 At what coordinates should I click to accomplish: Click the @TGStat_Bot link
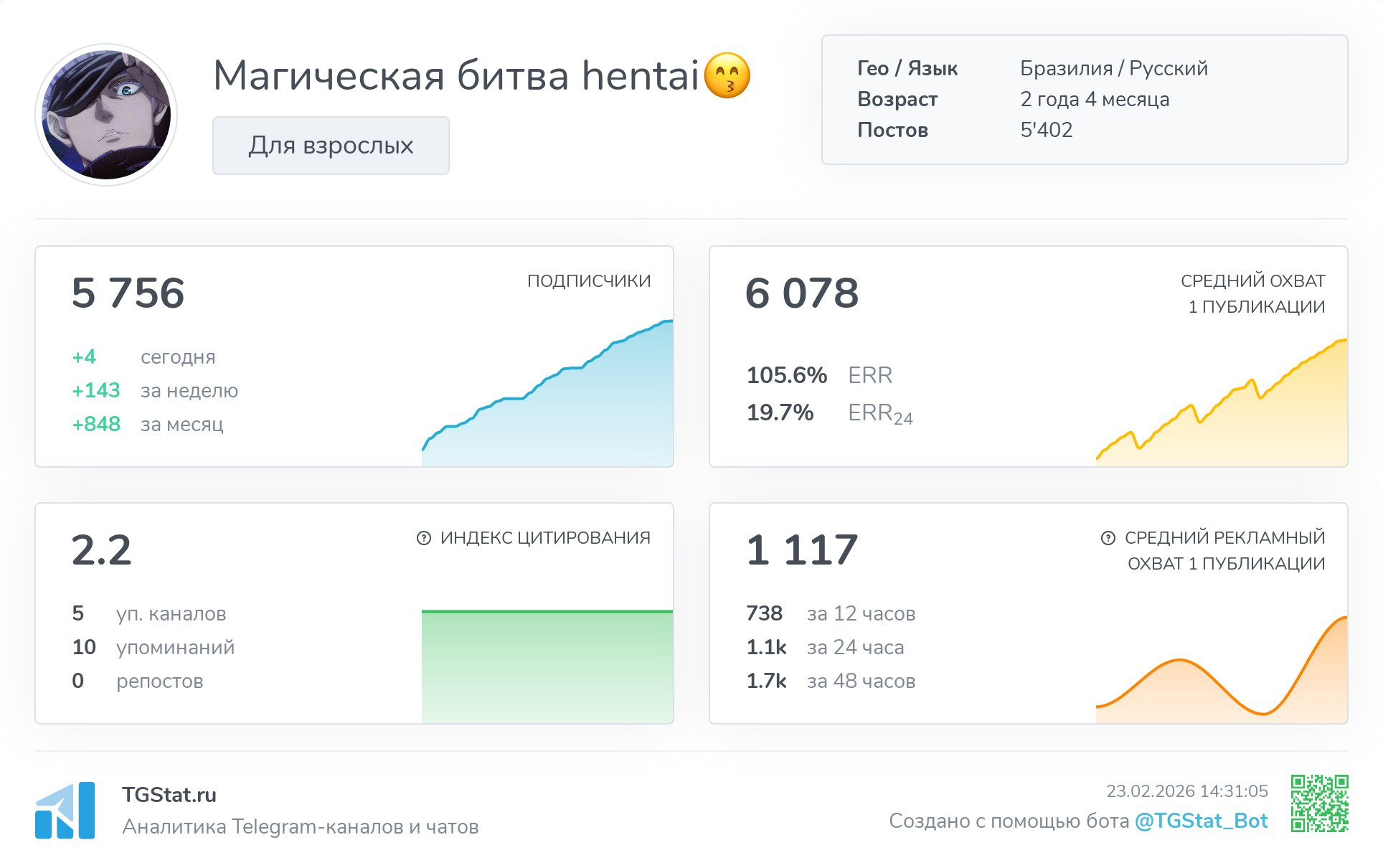point(1201,821)
